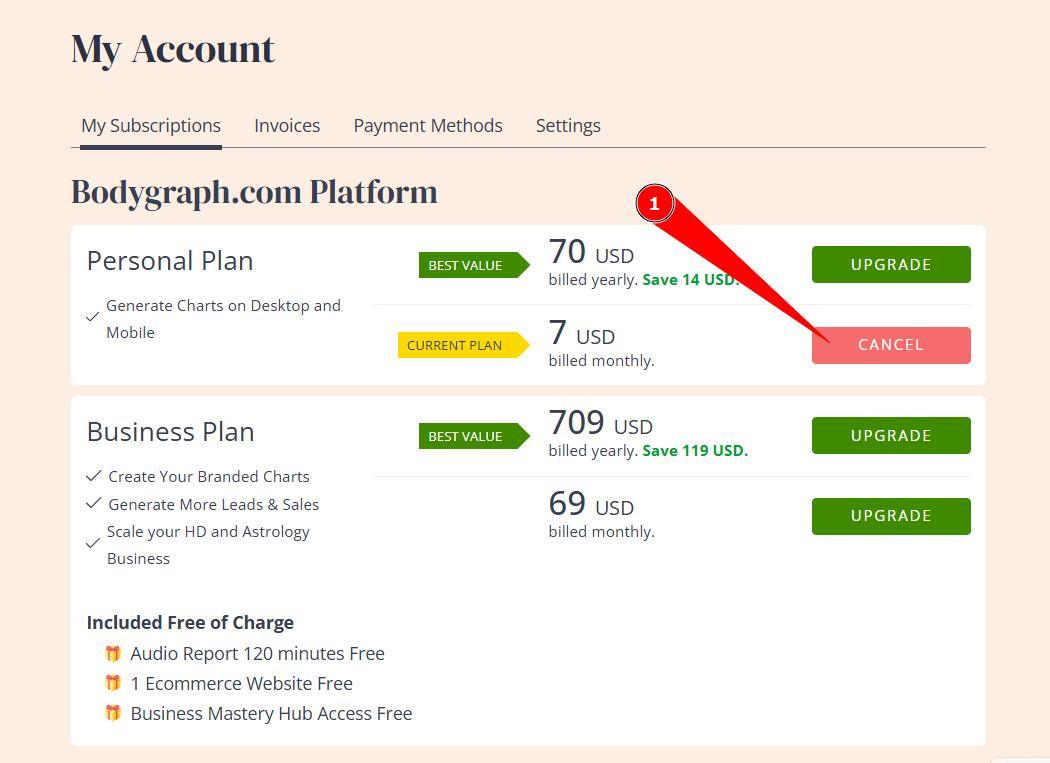This screenshot has width=1050, height=763.
Task: Go to the Settings tab
Action: tap(568, 126)
